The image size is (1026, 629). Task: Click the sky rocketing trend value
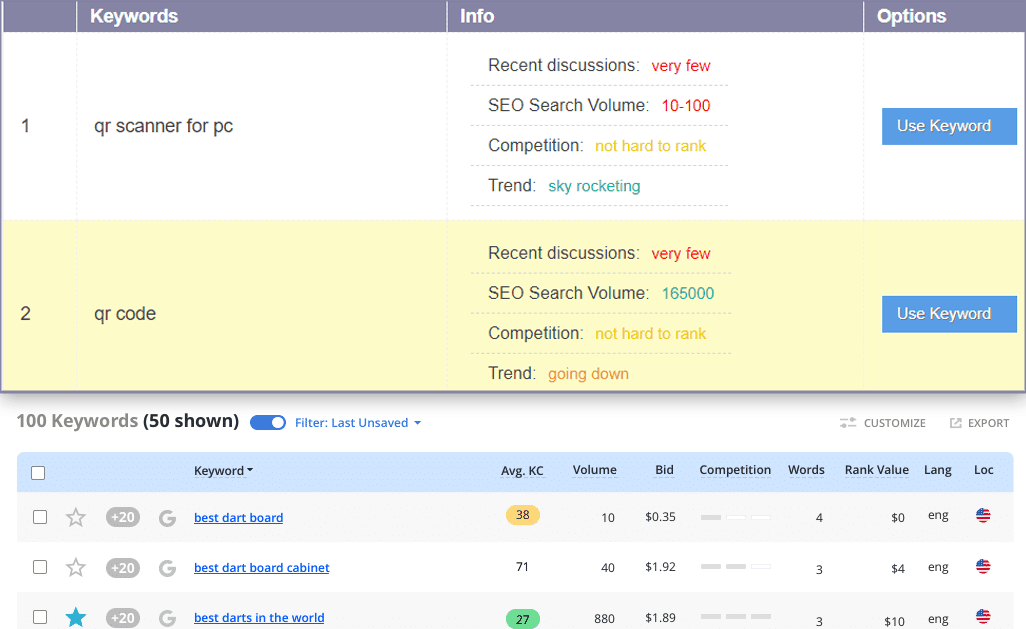tap(594, 186)
